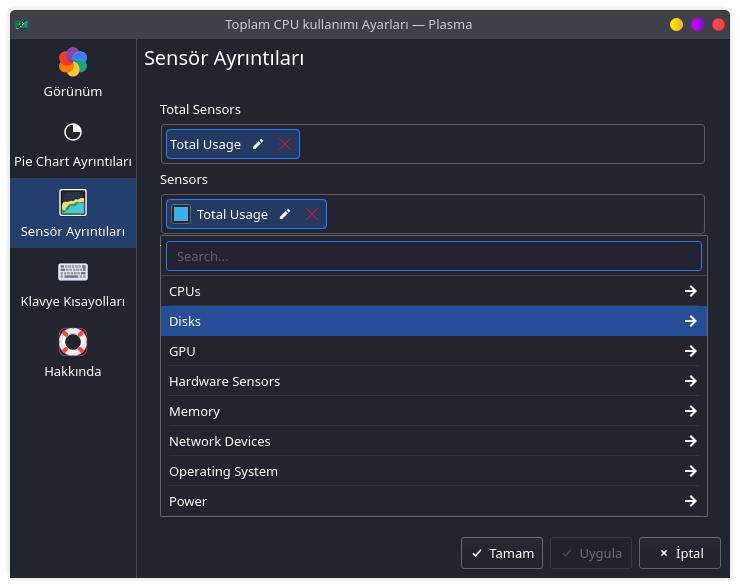Open the Görünüm appearance section icon

click(x=73, y=63)
